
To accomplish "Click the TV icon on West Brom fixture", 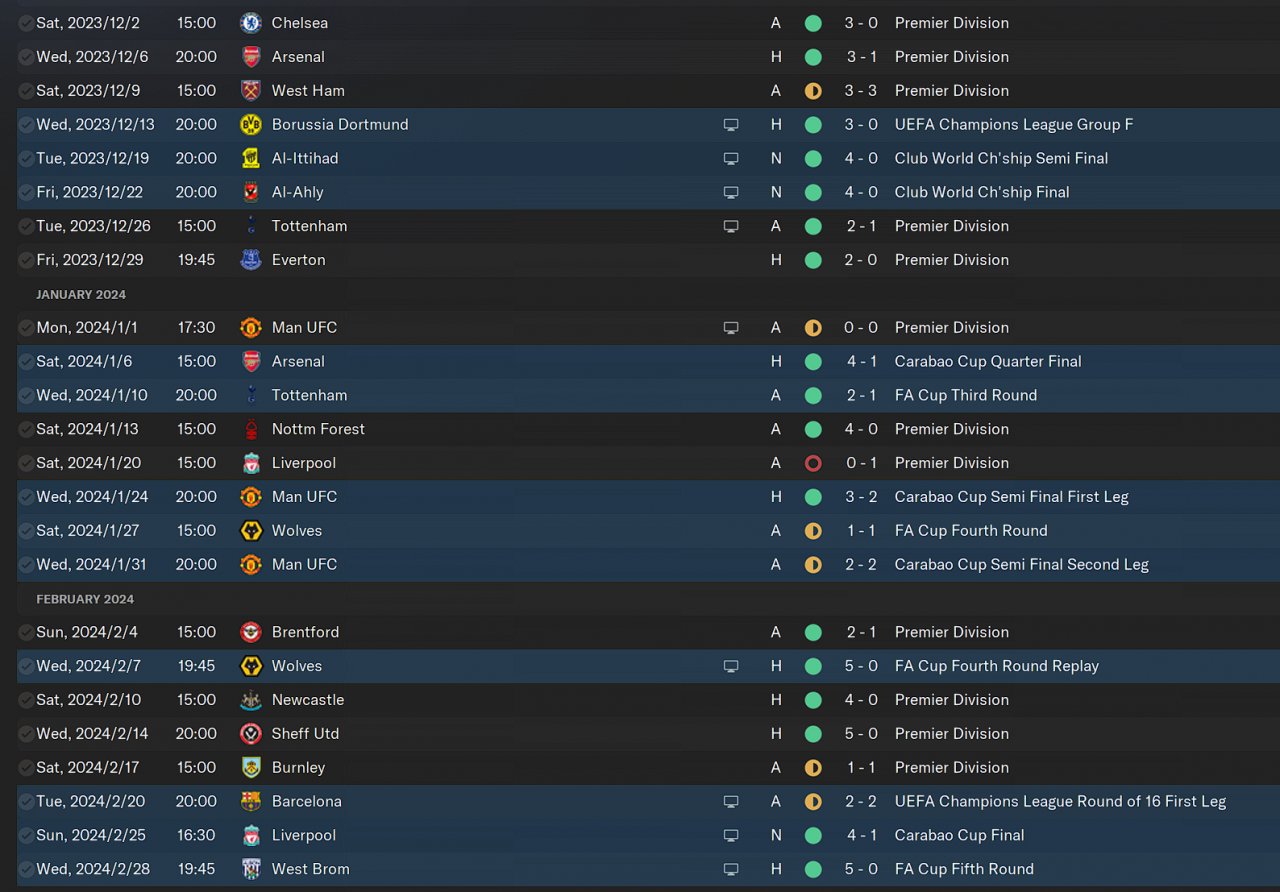I will pyautogui.click(x=731, y=869).
